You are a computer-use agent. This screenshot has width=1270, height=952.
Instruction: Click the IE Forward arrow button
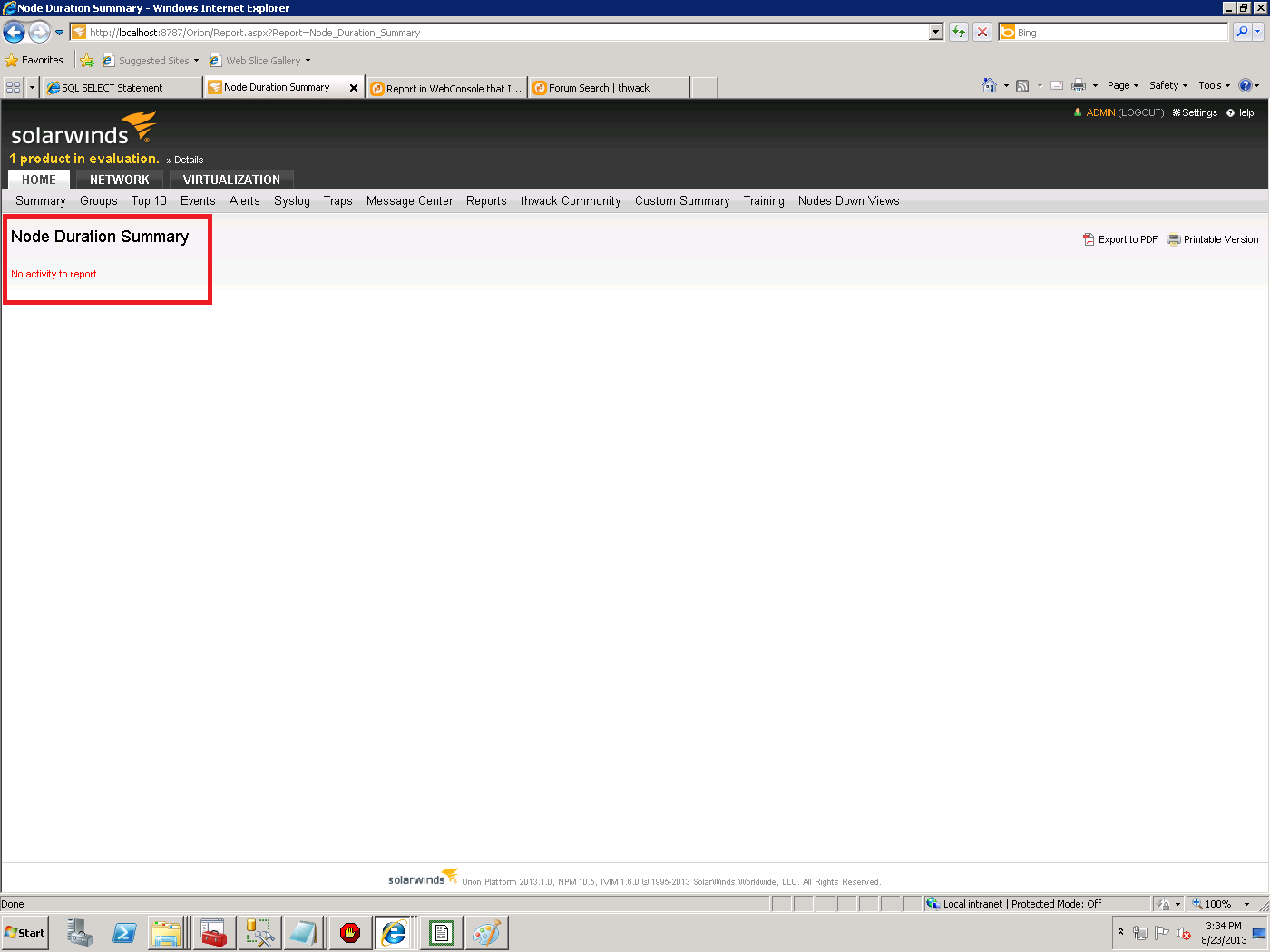click(39, 33)
